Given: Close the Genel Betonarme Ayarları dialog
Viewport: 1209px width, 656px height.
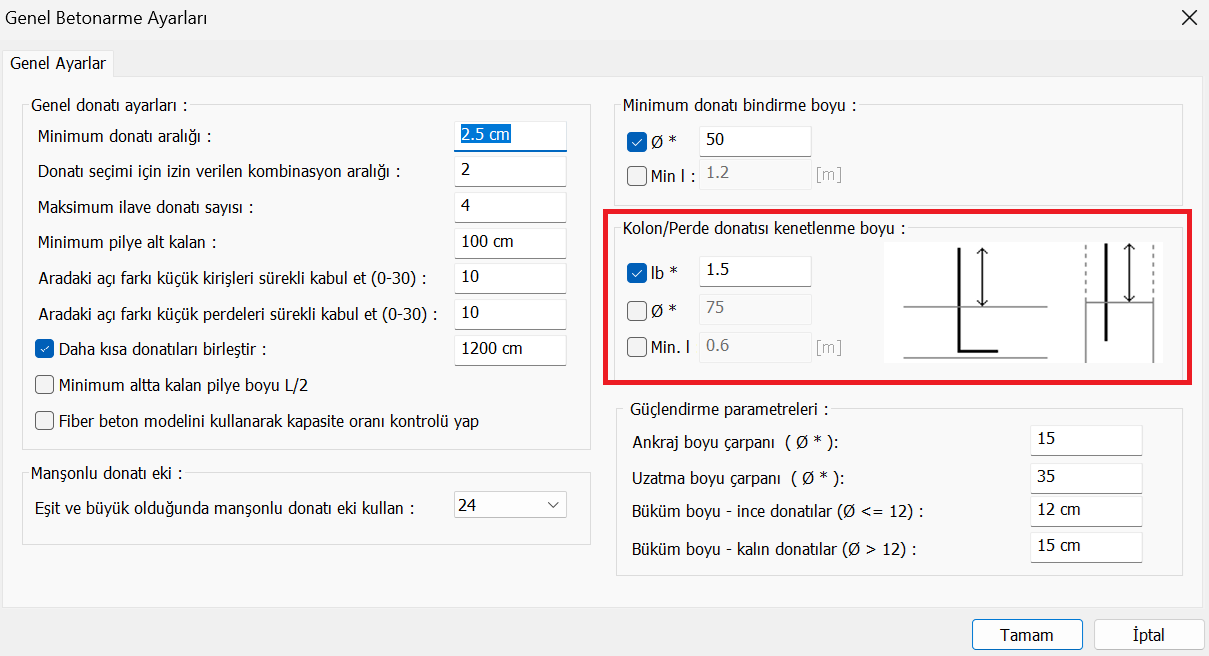Looking at the screenshot, I should click(1189, 17).
